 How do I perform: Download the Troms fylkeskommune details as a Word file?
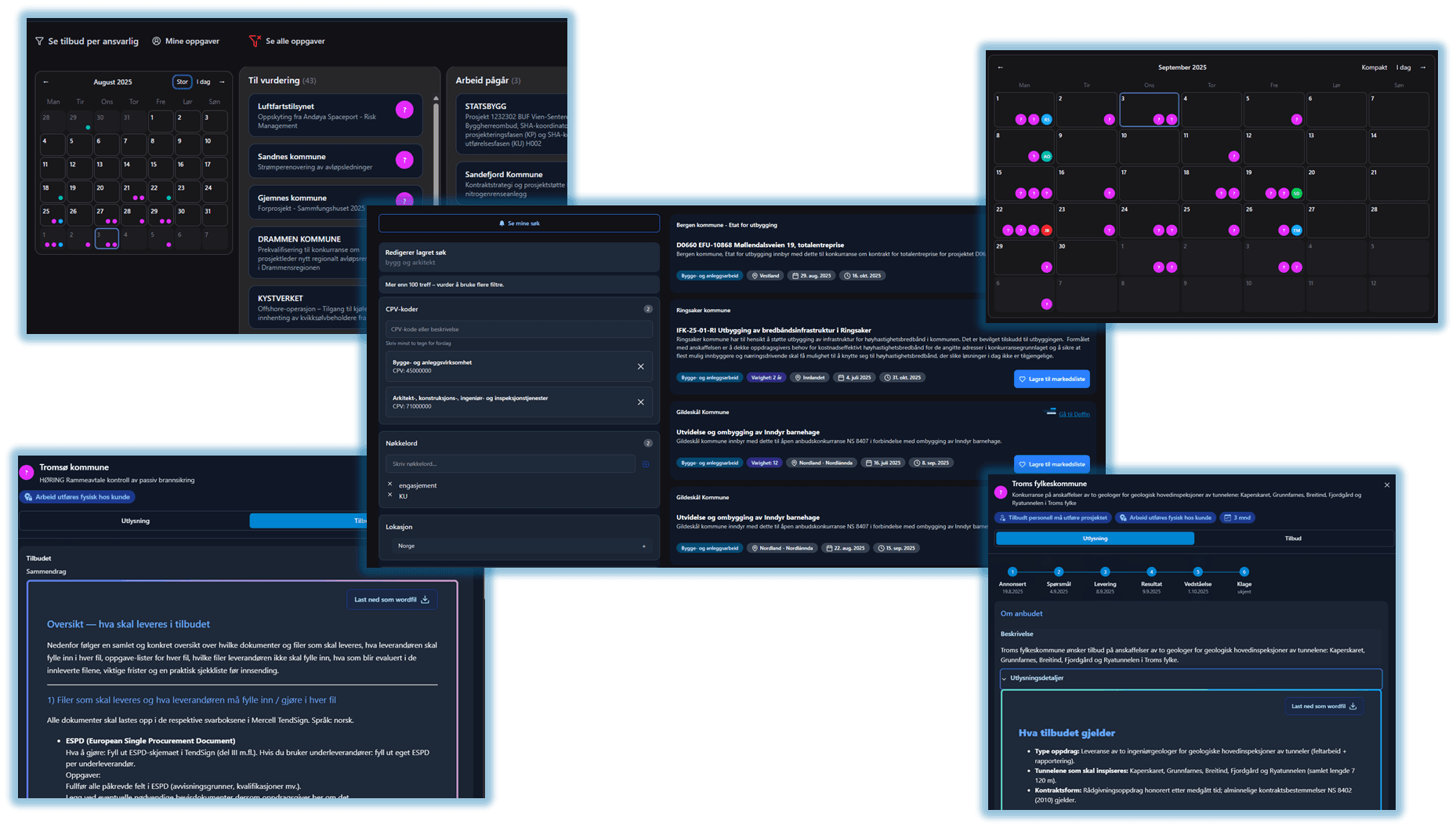pyautogui.click(x=1324, y=706)
